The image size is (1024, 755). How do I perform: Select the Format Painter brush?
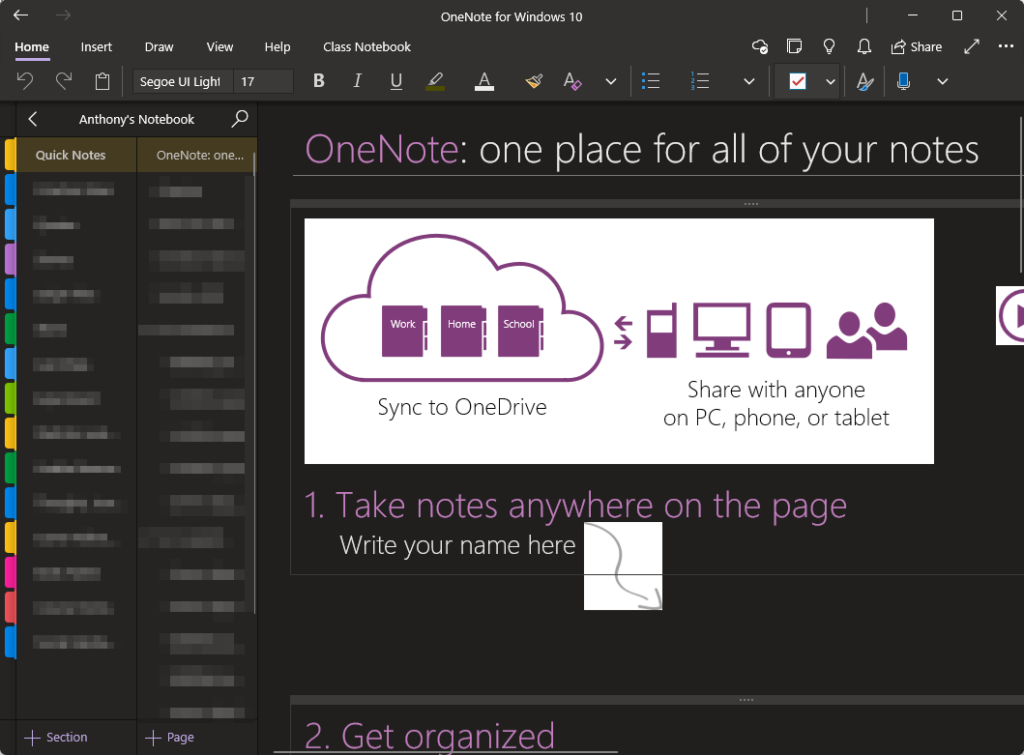click(x=534, y=81)
